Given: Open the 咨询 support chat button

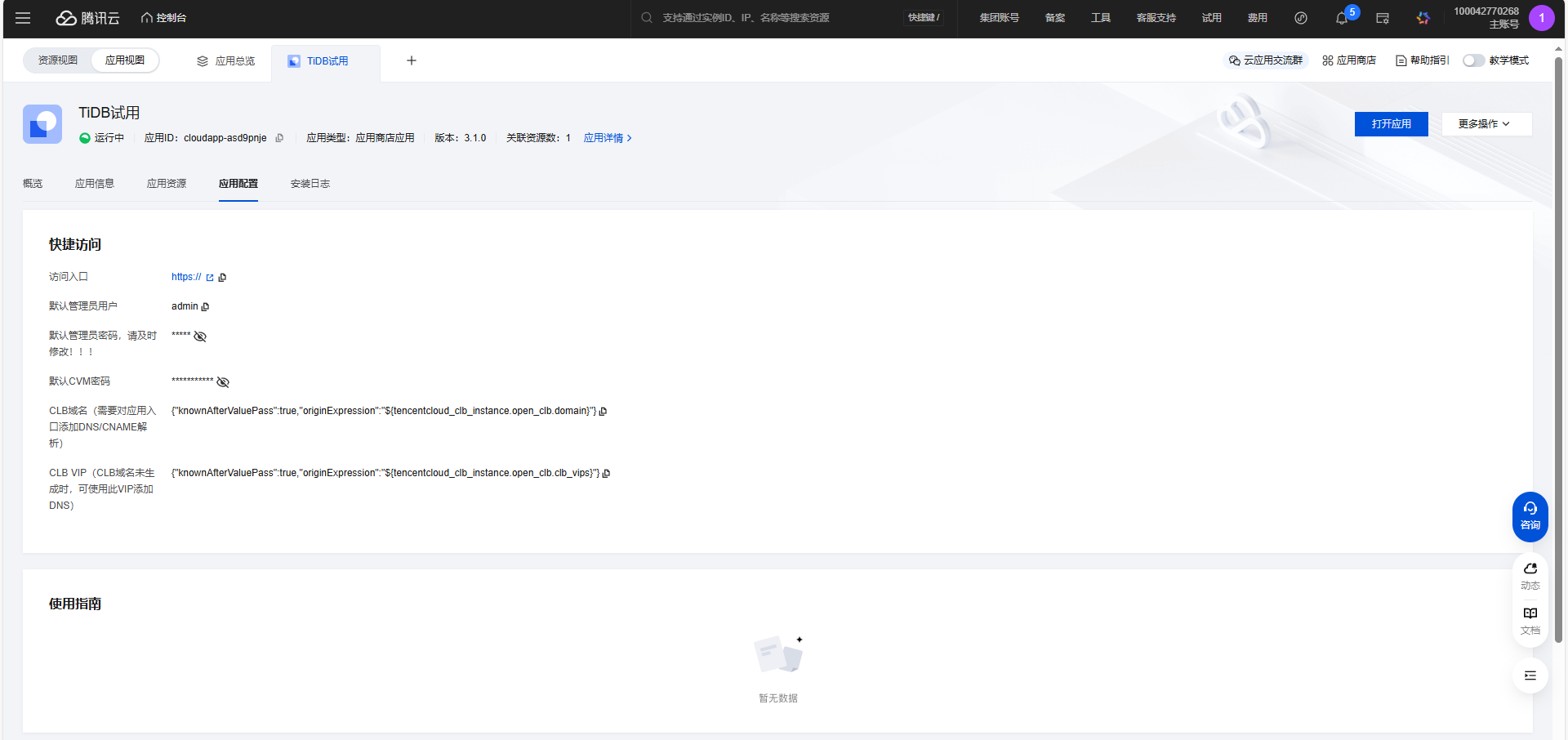Looking at the screenshot, I should click(x=1530, y=516).
